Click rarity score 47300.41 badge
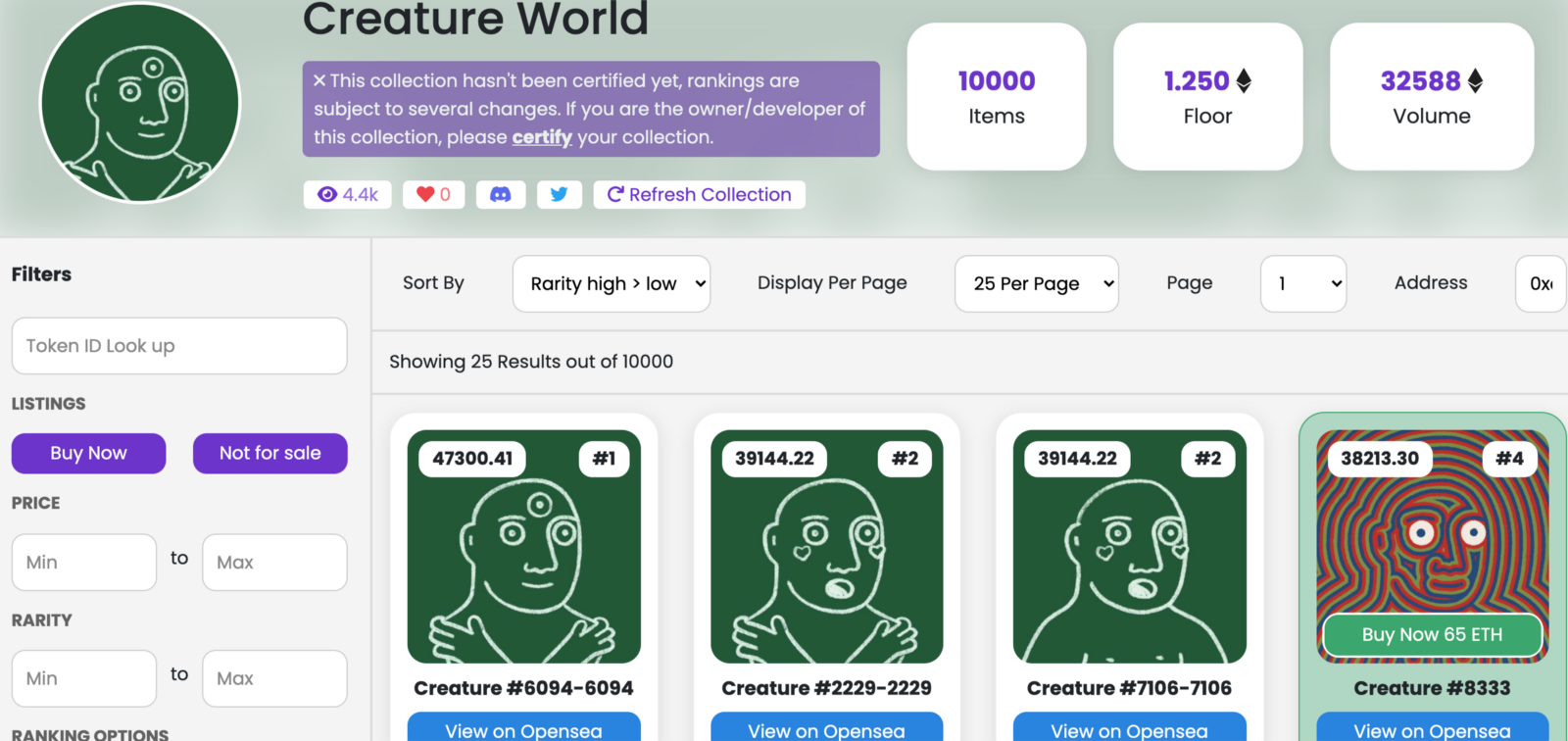The image size is (1568, 741). click(472, 459)
